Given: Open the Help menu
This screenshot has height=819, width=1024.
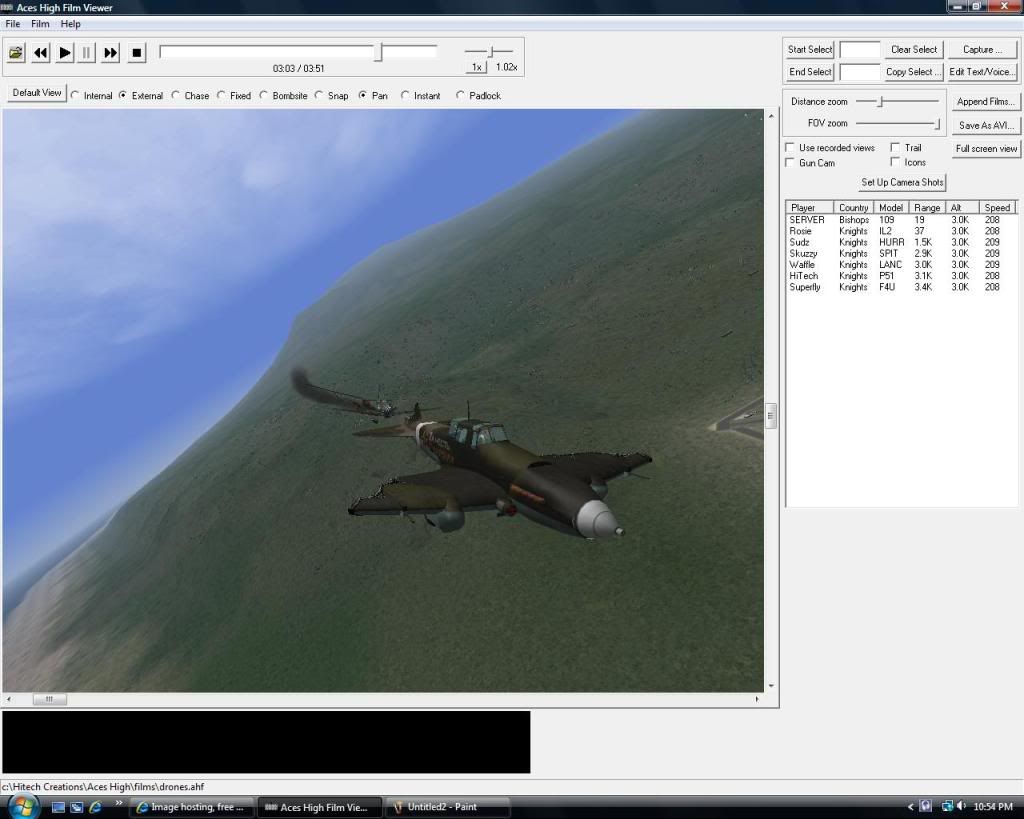Looking at the screenshot, I should 71,24.
